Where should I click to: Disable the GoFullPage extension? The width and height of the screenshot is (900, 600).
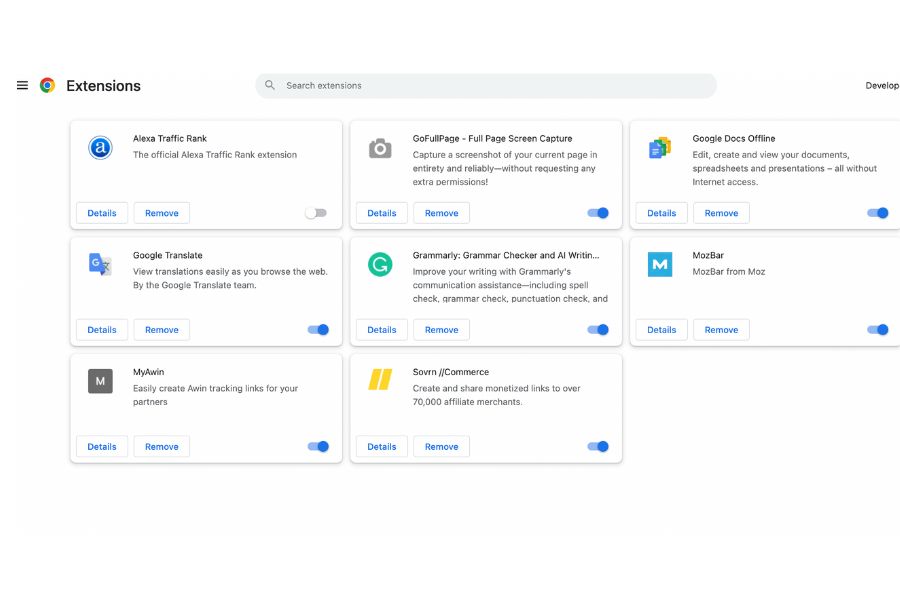pyautogui.click(x=597, y=213)
